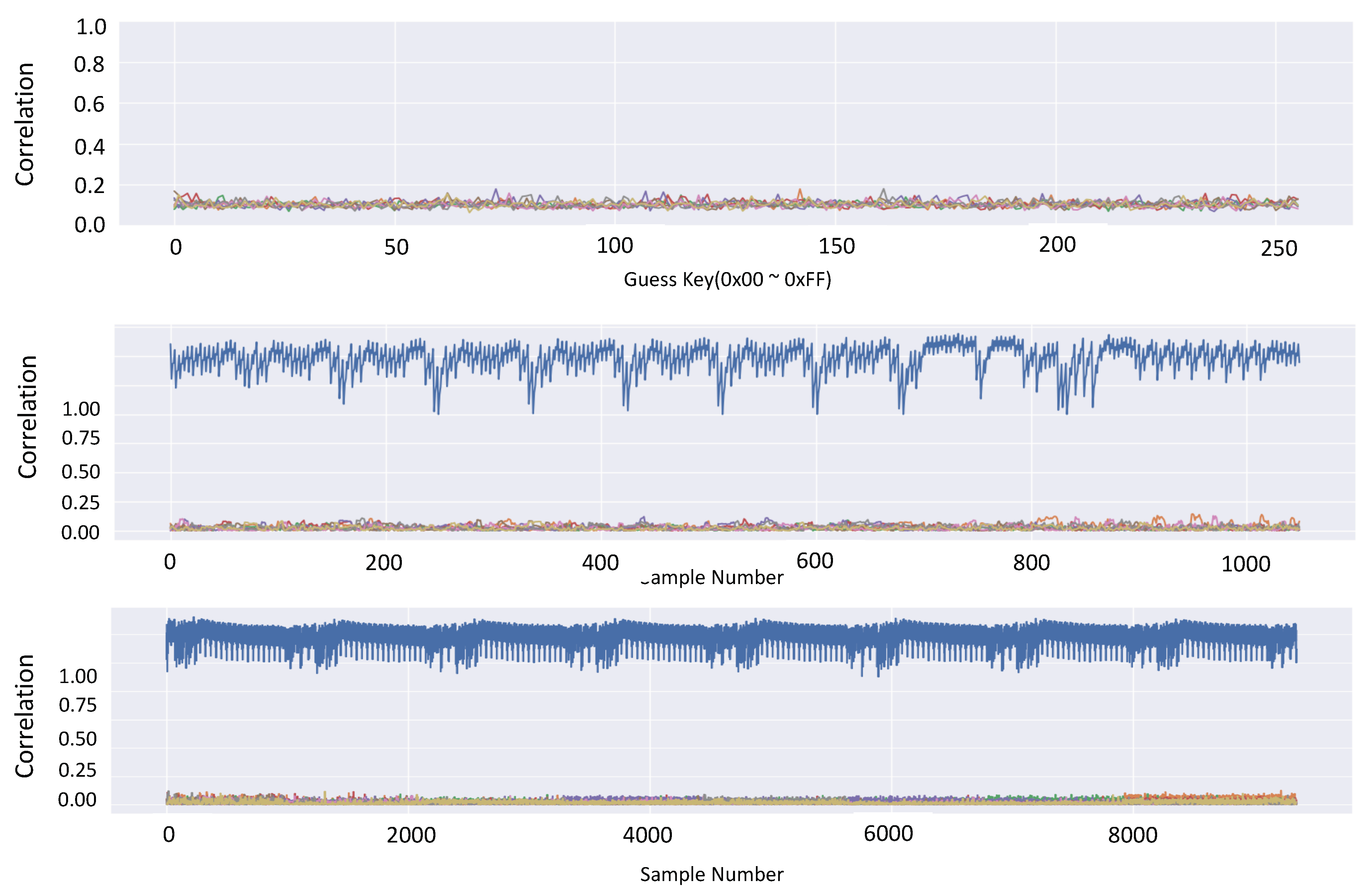The image size is (1372, 894).
Task: Click the '200' tick under the Guess Key plot
Action: (x=1058, y=245)
